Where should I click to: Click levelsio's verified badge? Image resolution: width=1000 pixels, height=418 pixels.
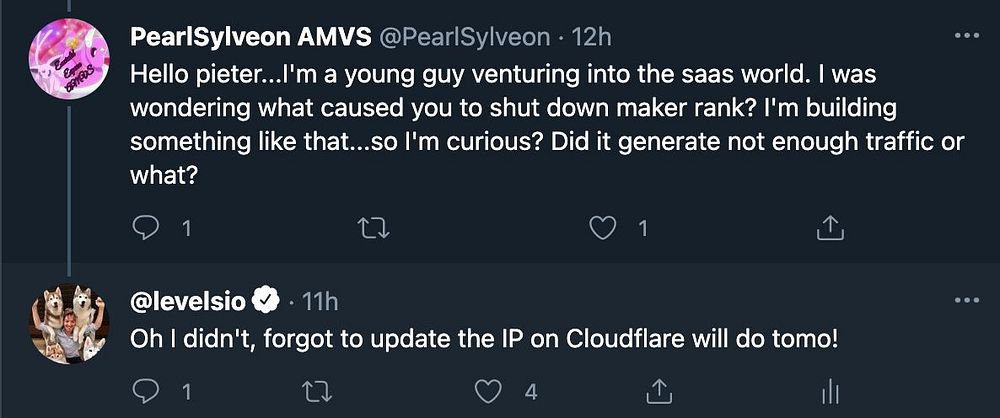coord(266,299)
